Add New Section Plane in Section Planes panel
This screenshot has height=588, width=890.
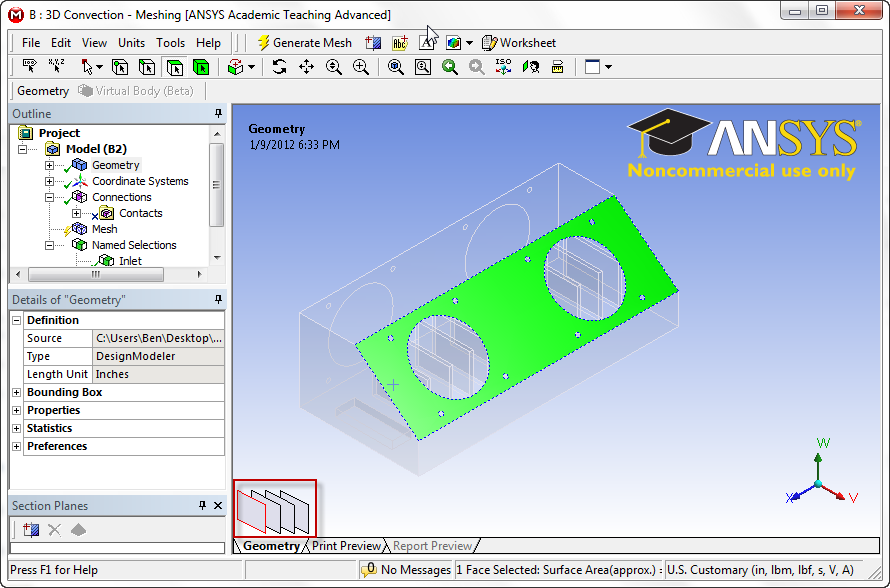(x=31, y=530)
